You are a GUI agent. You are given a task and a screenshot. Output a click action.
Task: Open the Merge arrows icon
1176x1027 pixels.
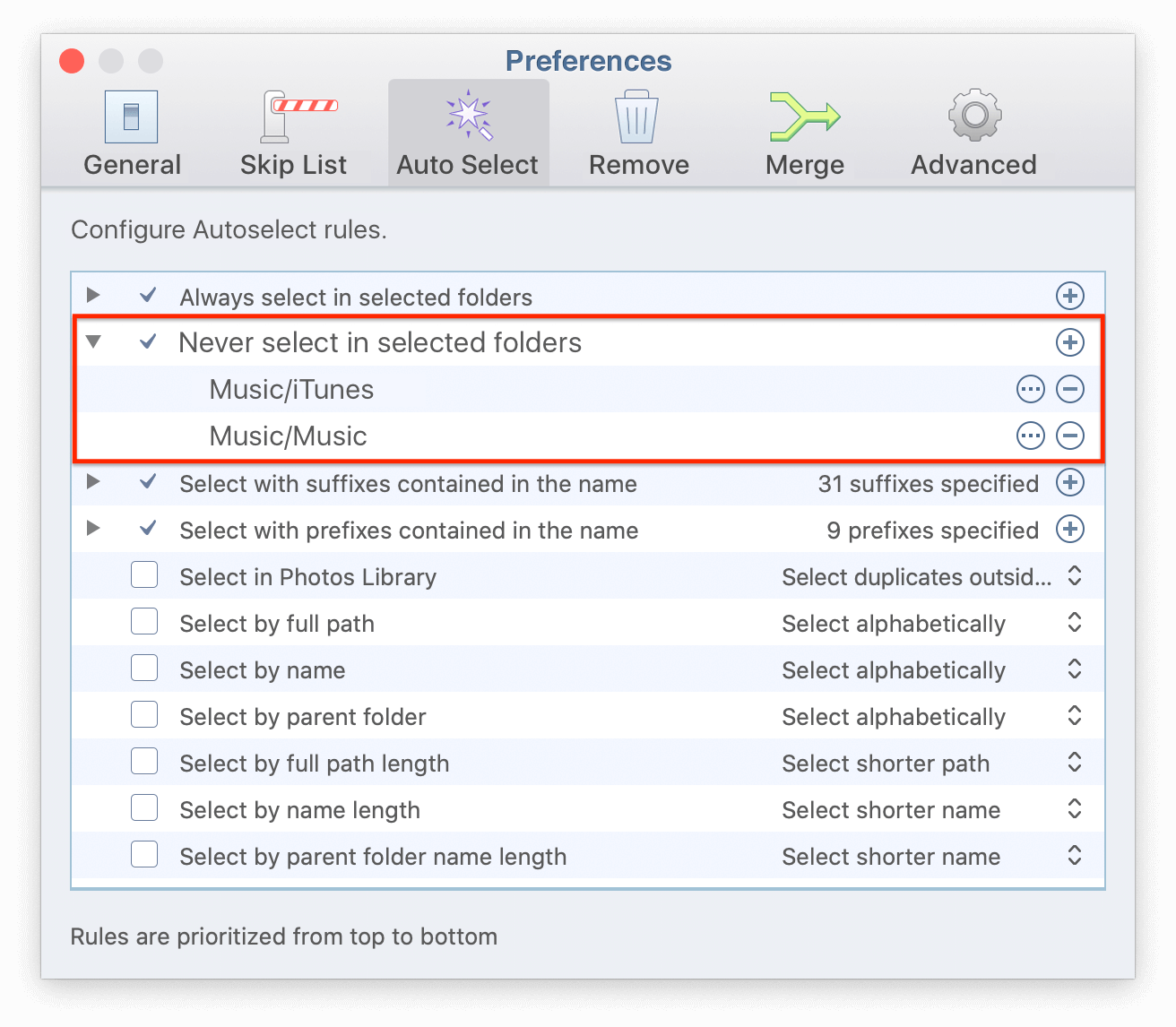coord(805,117)
